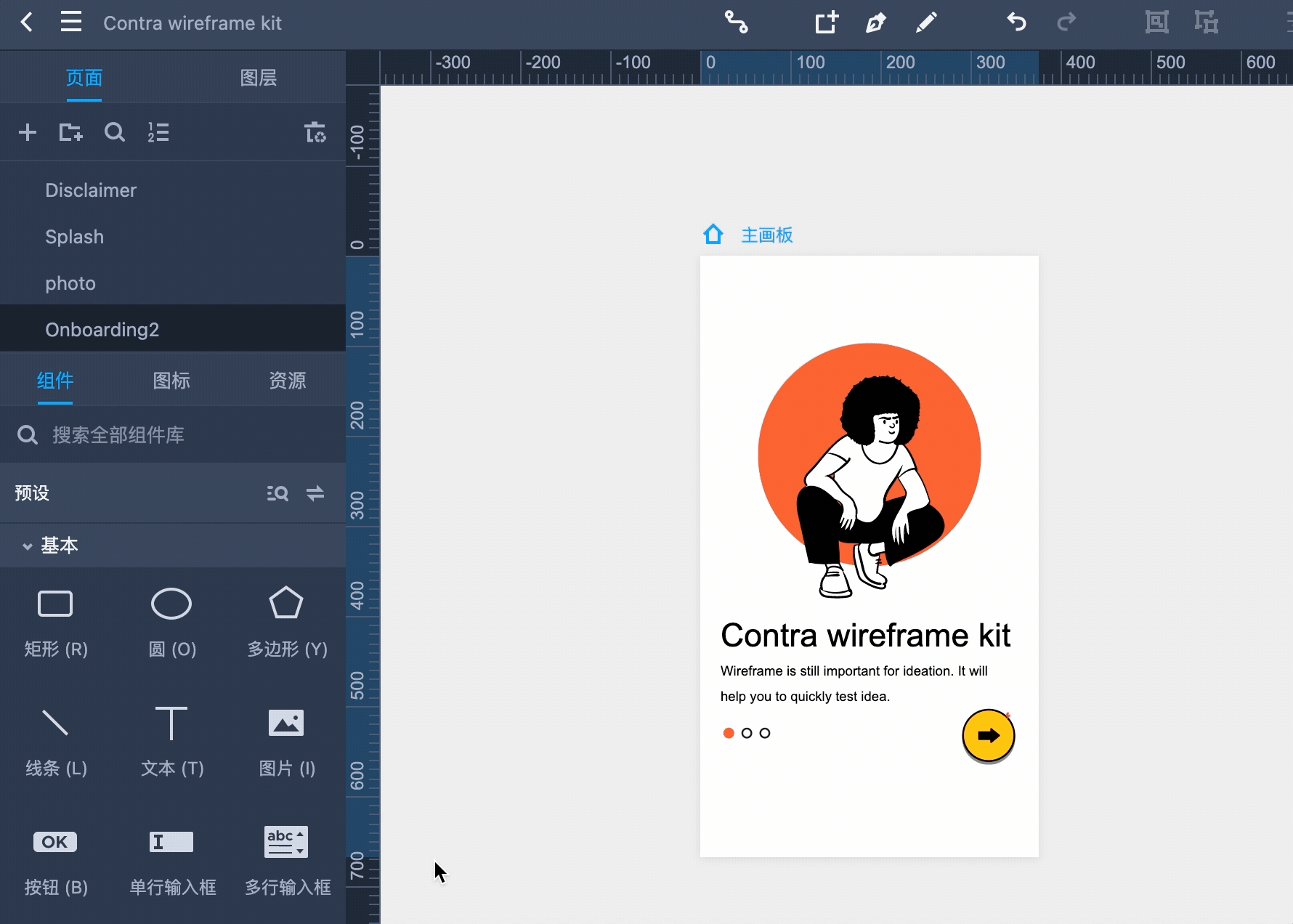The image size is (1293, 924).
Task: Select the Contra wireframe kit heading text
Action: pyautogui.click(x=866, y=636)
